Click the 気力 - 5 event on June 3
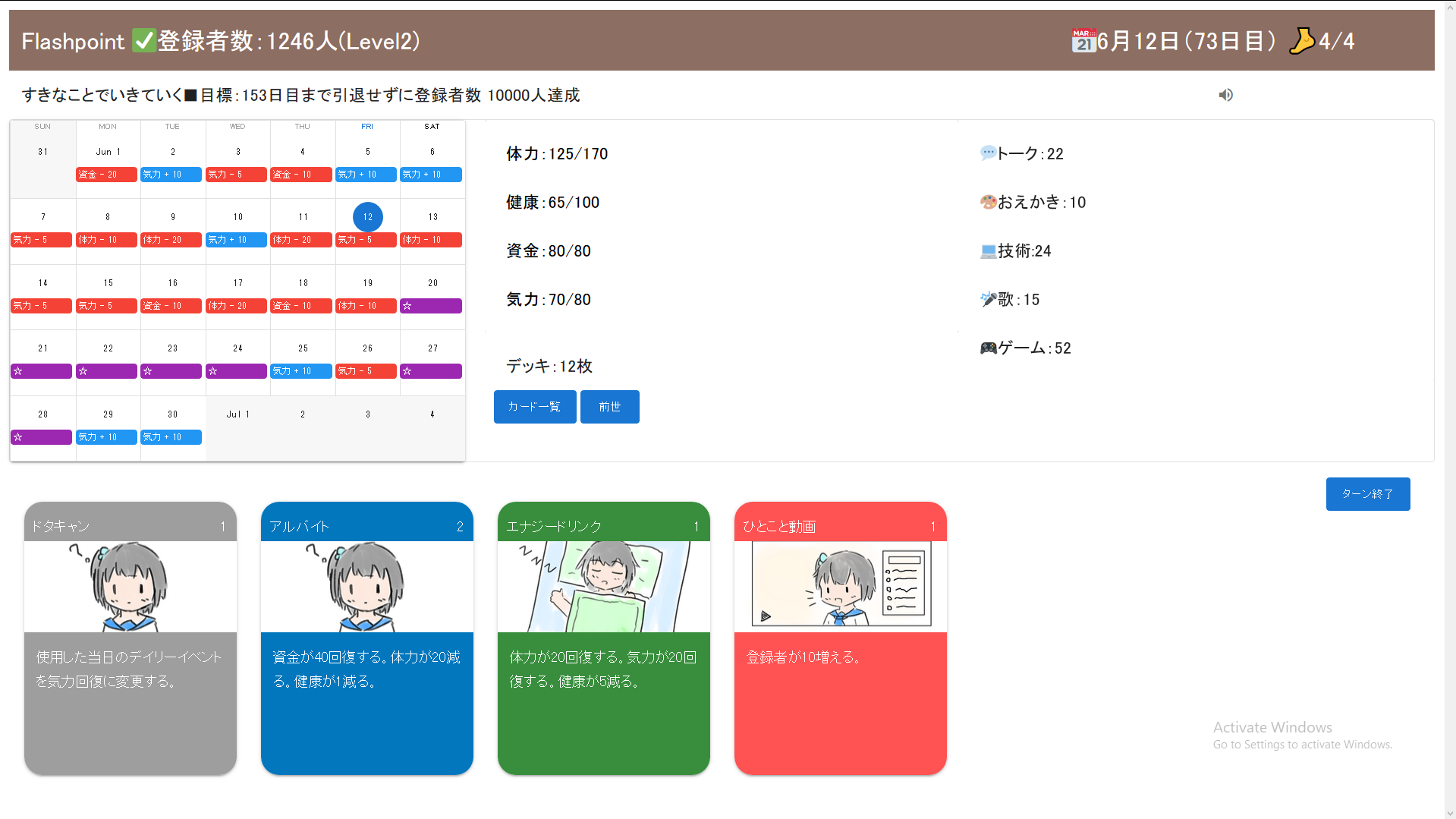 point(236,175)
